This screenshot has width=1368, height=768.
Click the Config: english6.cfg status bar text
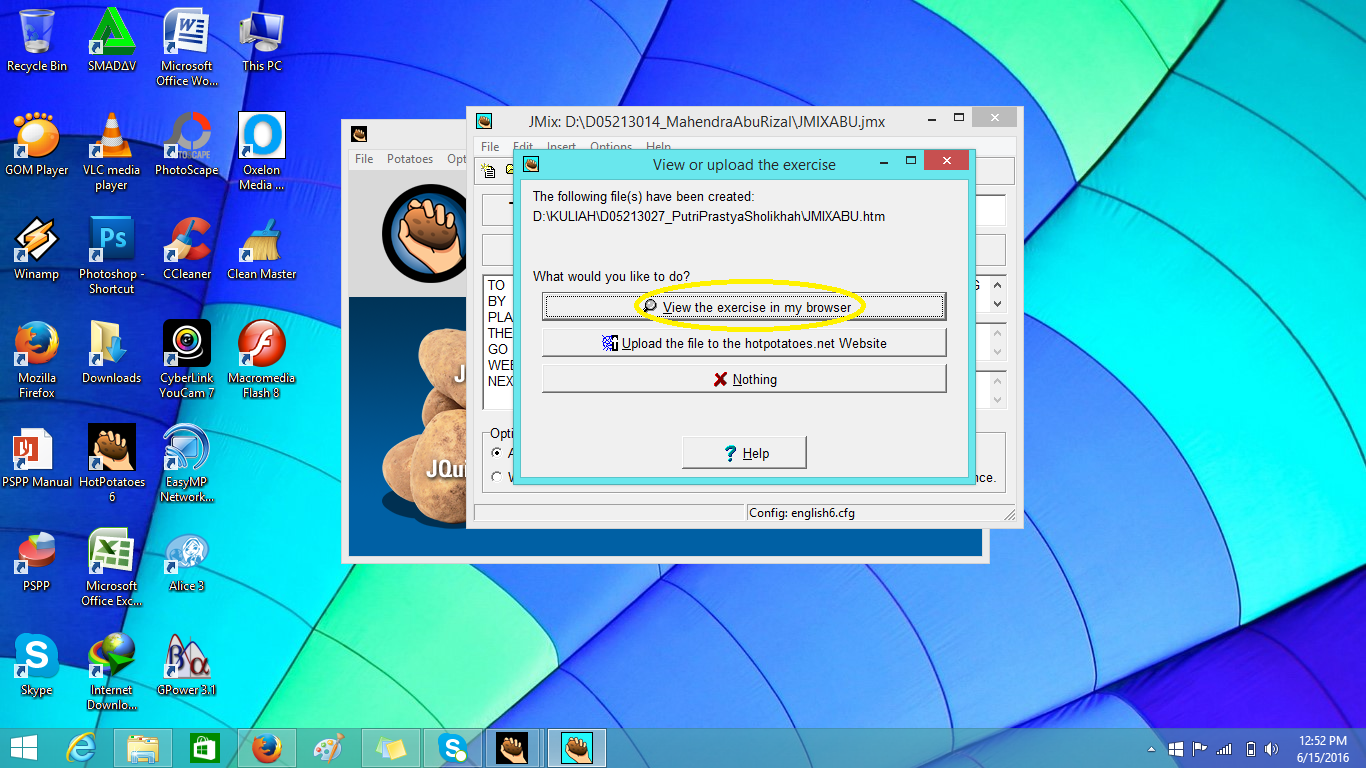coord(801,513)
